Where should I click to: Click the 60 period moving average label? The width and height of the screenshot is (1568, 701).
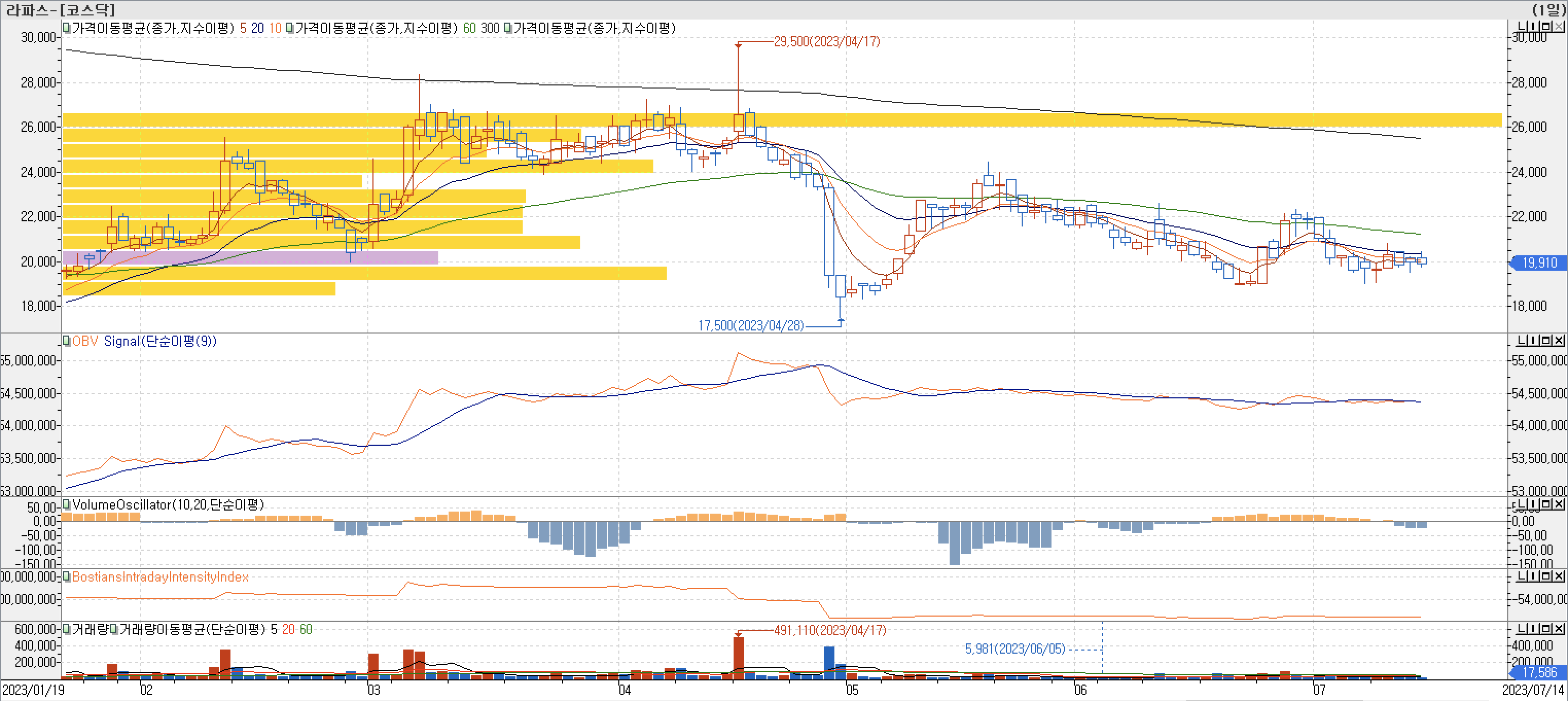[469, 28]
